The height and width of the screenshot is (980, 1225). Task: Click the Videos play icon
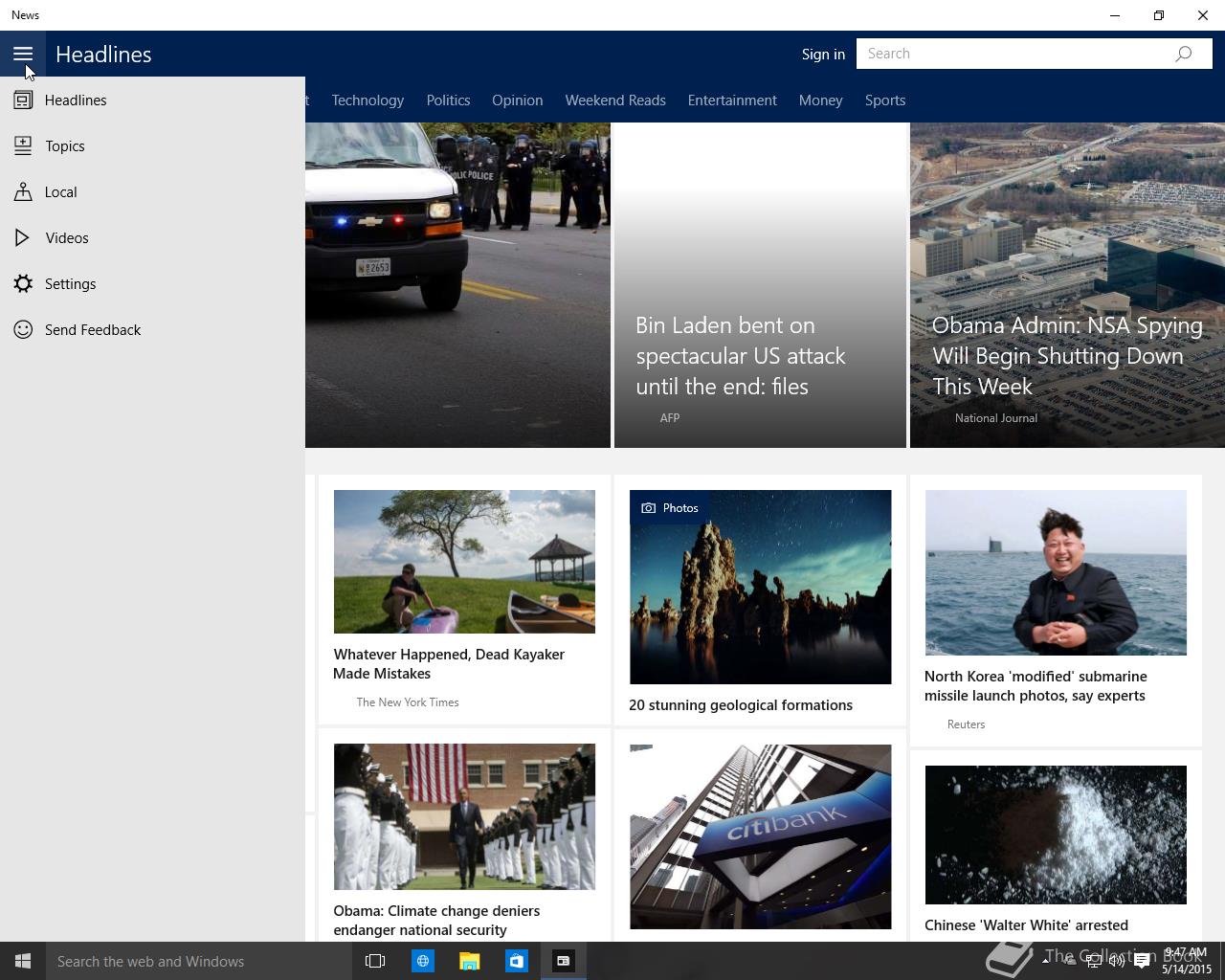click(x=23, y=237)
